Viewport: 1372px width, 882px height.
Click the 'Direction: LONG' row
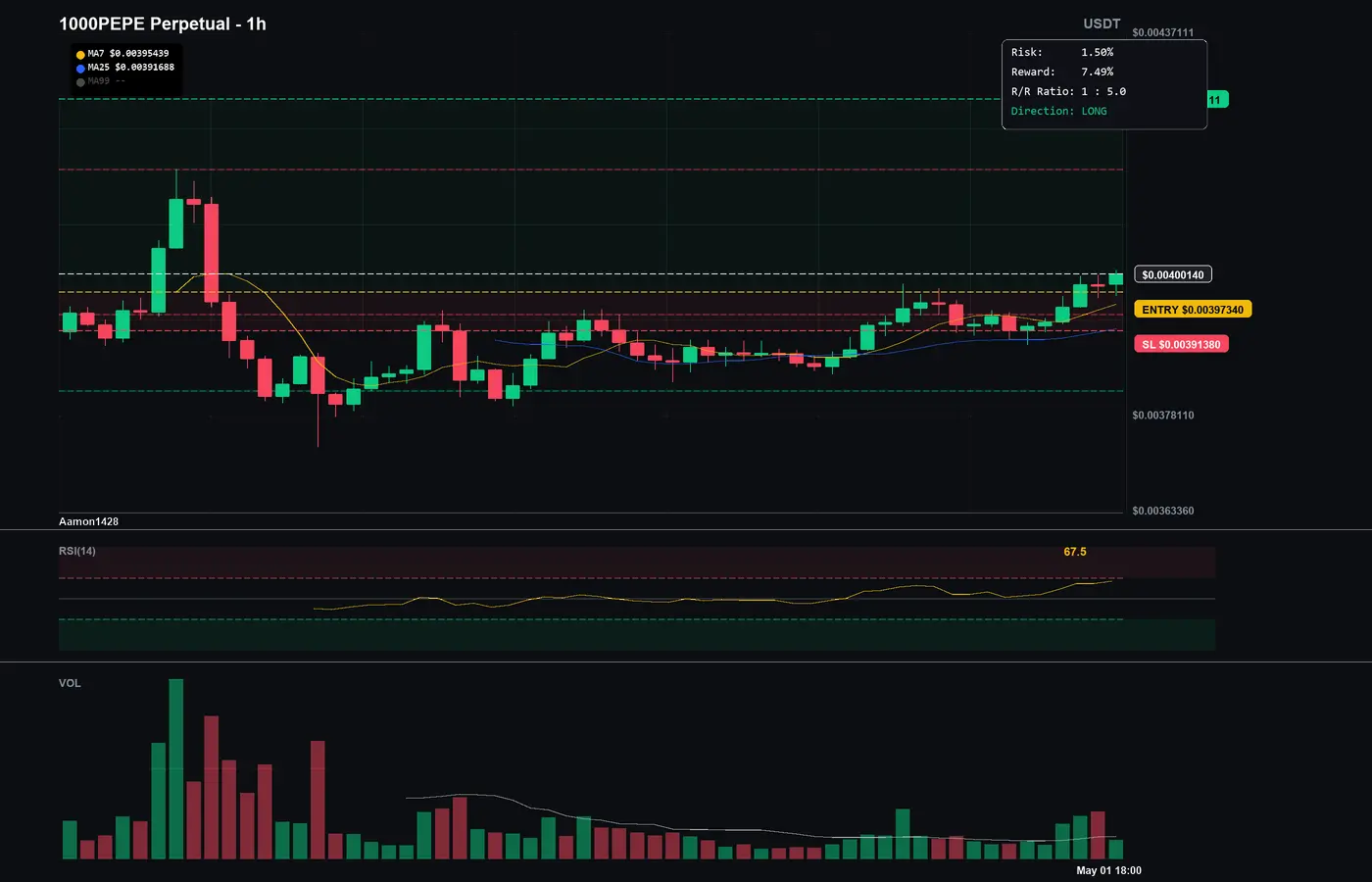(1059, 111)
